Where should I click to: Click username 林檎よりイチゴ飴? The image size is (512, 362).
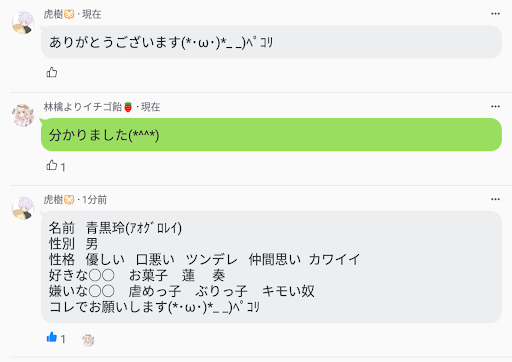[83, 107]
